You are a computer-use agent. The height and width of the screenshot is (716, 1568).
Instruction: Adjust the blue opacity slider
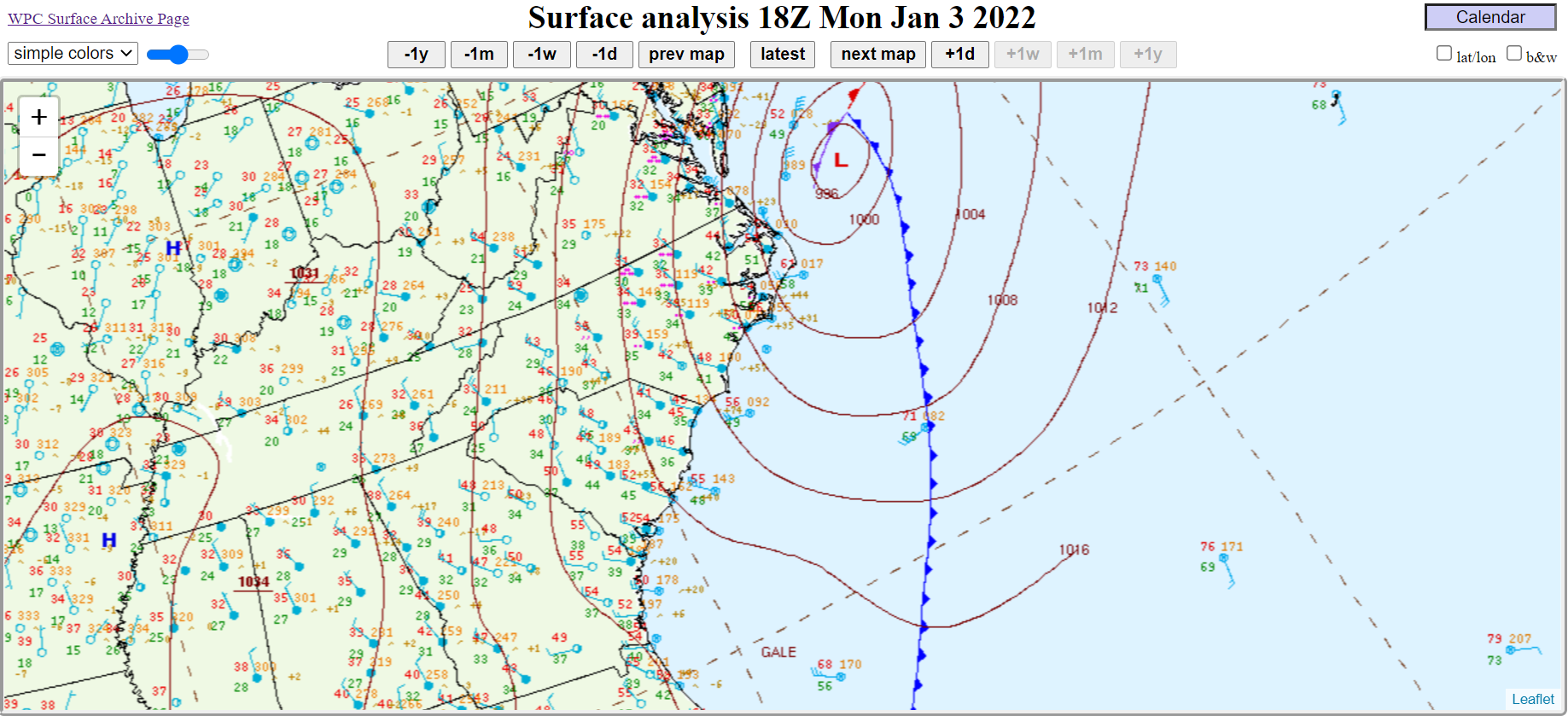pos(178,55)
